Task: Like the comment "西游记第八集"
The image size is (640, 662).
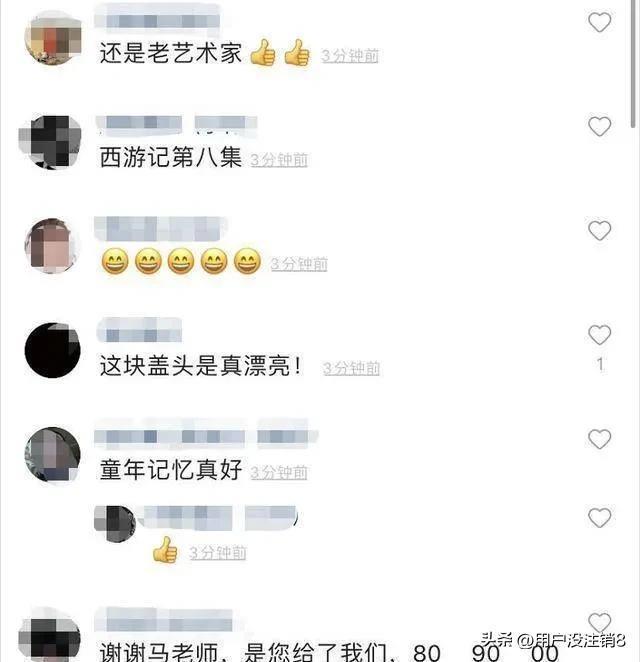Action: pos(599,126)
